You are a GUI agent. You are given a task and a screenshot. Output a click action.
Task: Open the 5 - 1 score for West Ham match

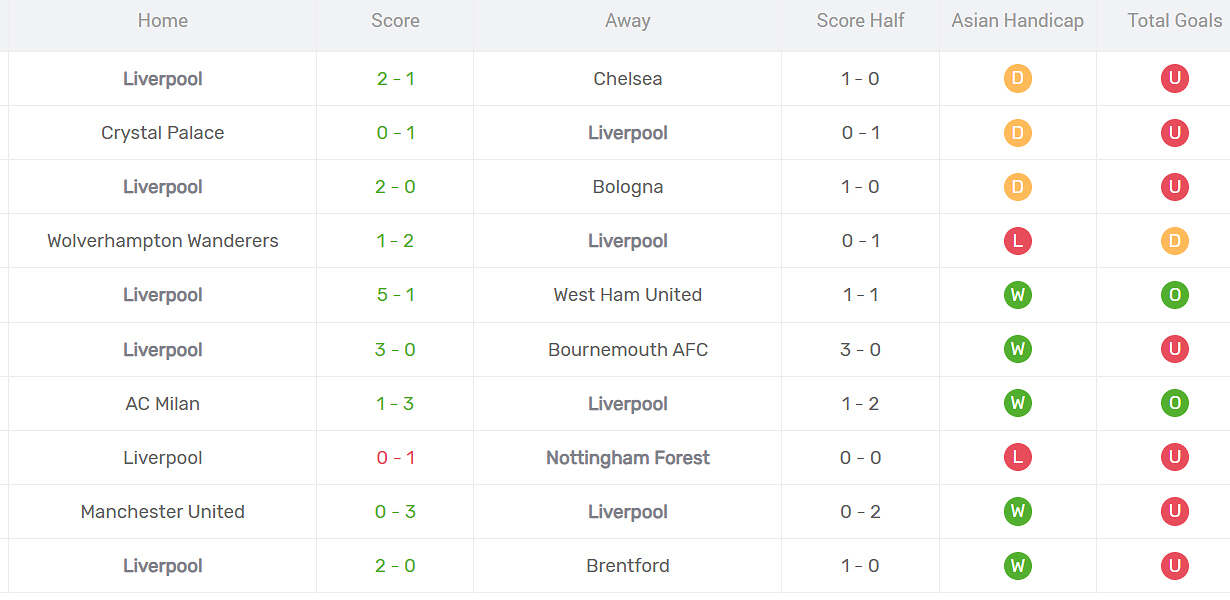tap(395, 295)
